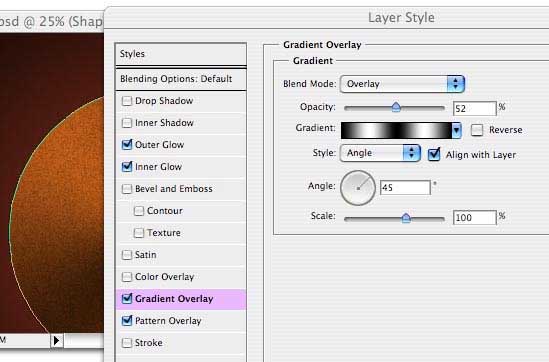Open the Style Angle dropdown

tap(380, 153)
